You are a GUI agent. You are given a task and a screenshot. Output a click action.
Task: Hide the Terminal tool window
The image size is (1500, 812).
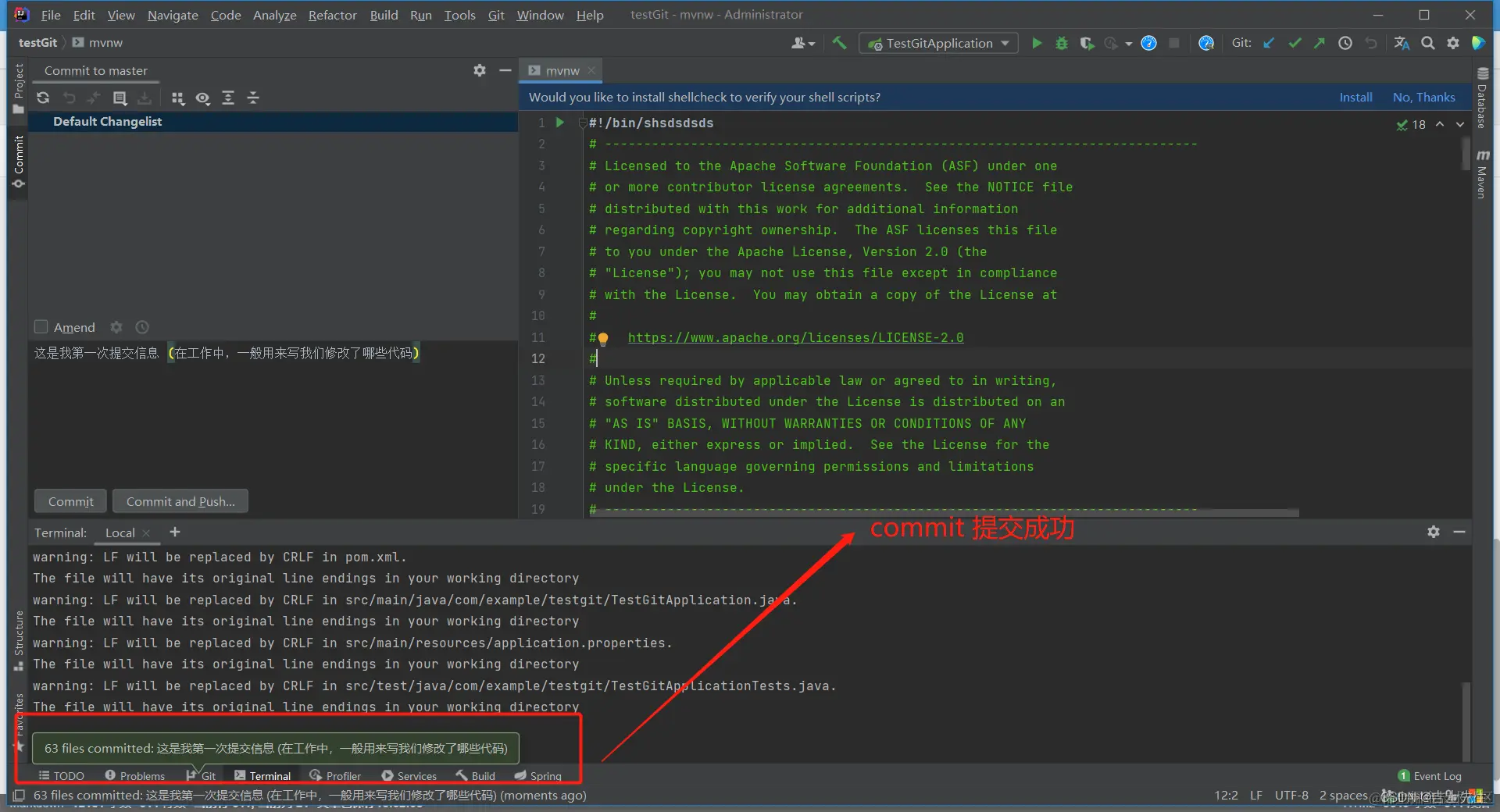[x=1459, y=532]
